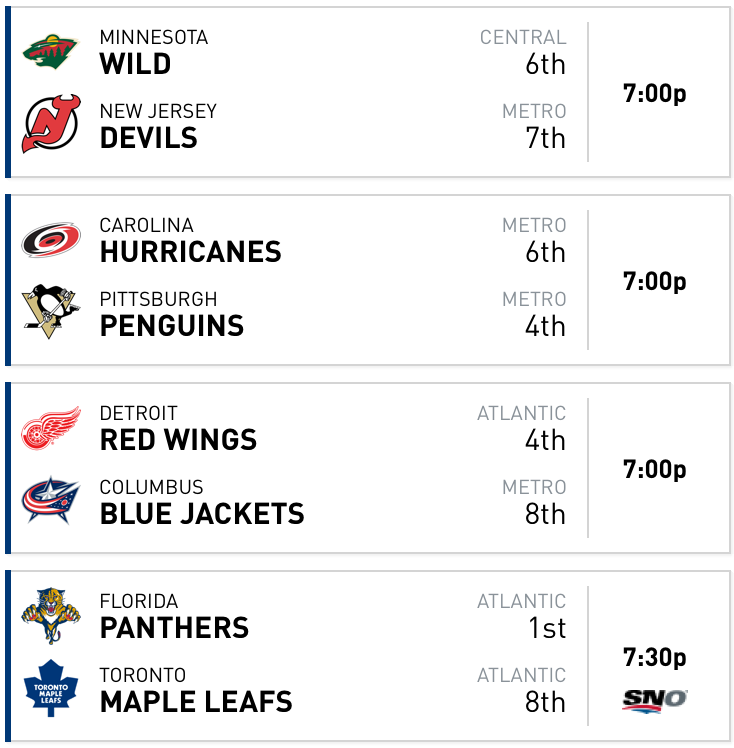
Task: Select the Toronto Maple Leafs logo
Action: point(51,688)
